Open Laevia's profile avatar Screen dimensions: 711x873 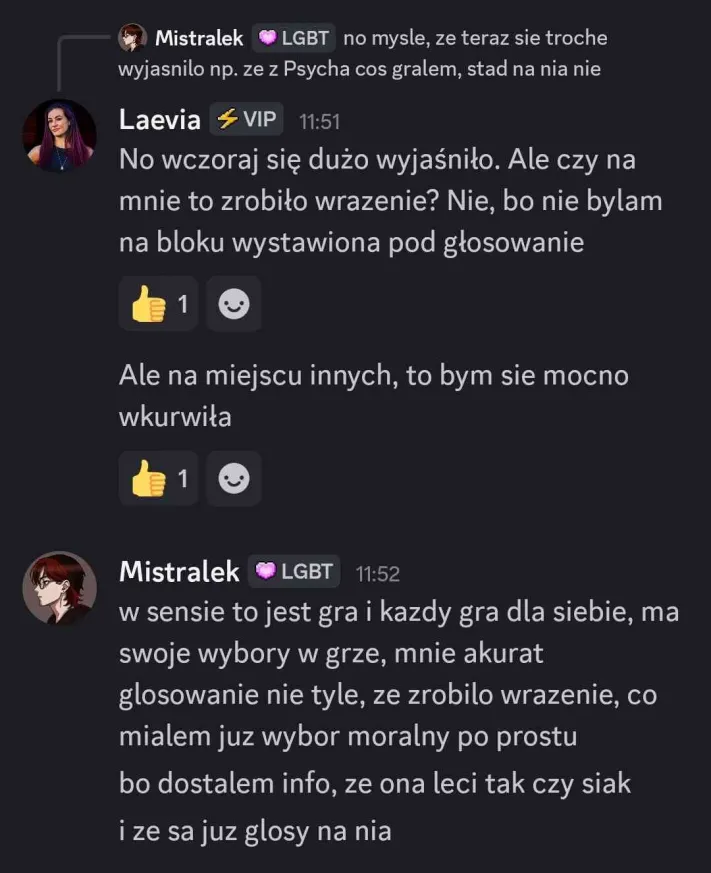pos(59,135)
